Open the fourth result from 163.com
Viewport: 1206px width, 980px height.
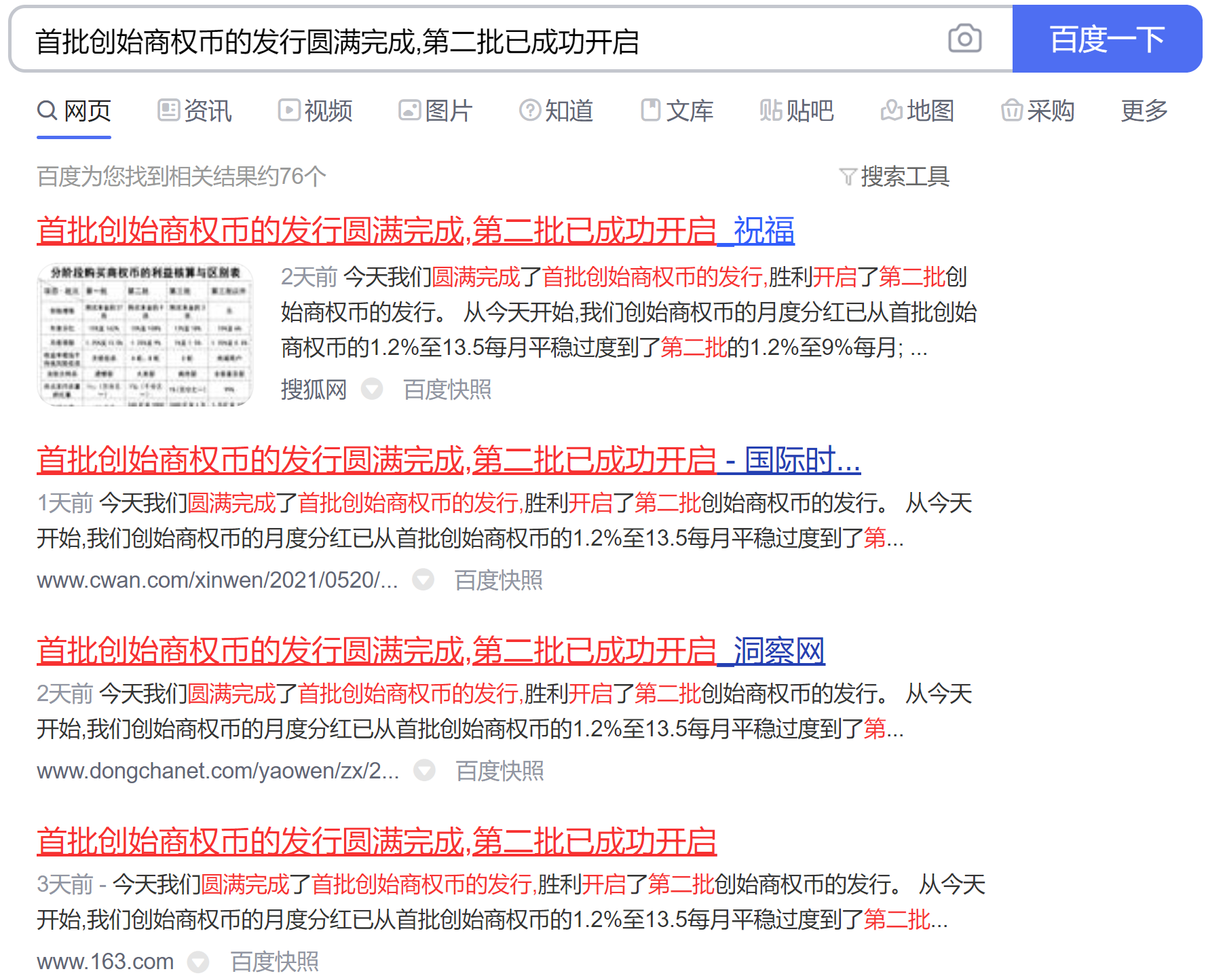click(377, 842)
